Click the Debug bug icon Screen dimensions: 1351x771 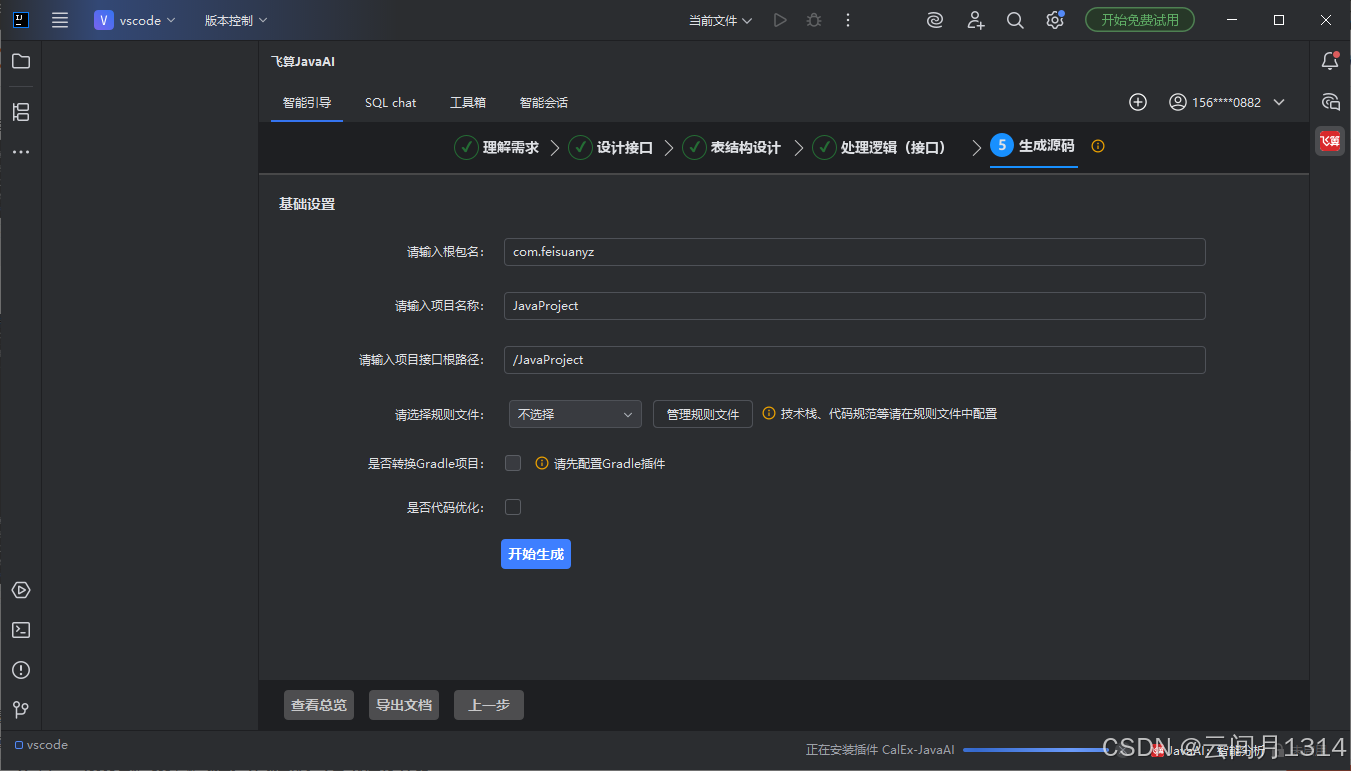814,20
